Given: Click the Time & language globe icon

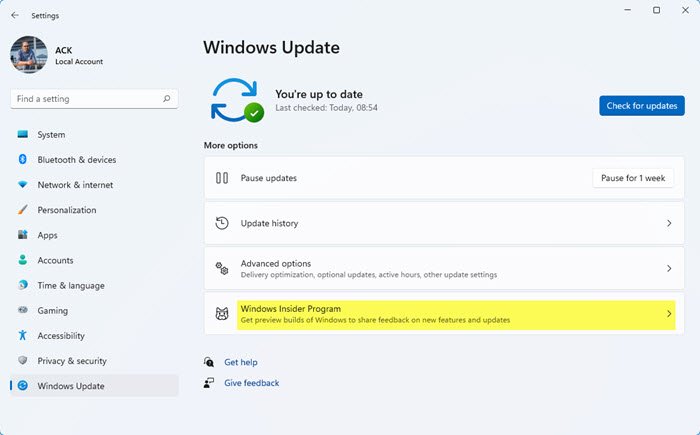Looking at the screenshot, I should click(x=22, y=285).
